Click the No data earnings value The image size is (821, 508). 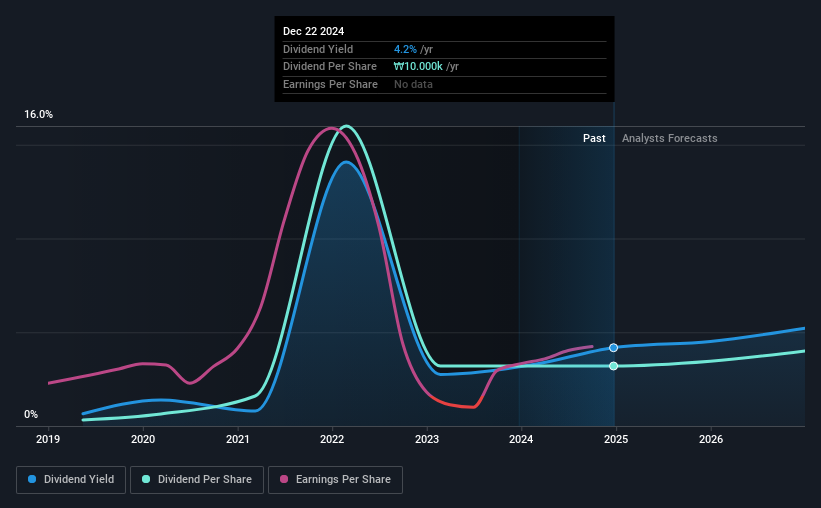pyautogui.click(x=413, y=84)
